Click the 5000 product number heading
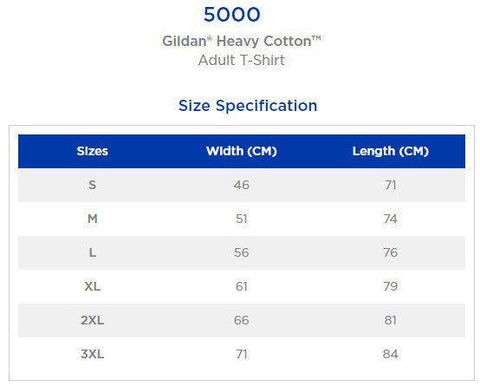 pos(232,15)
